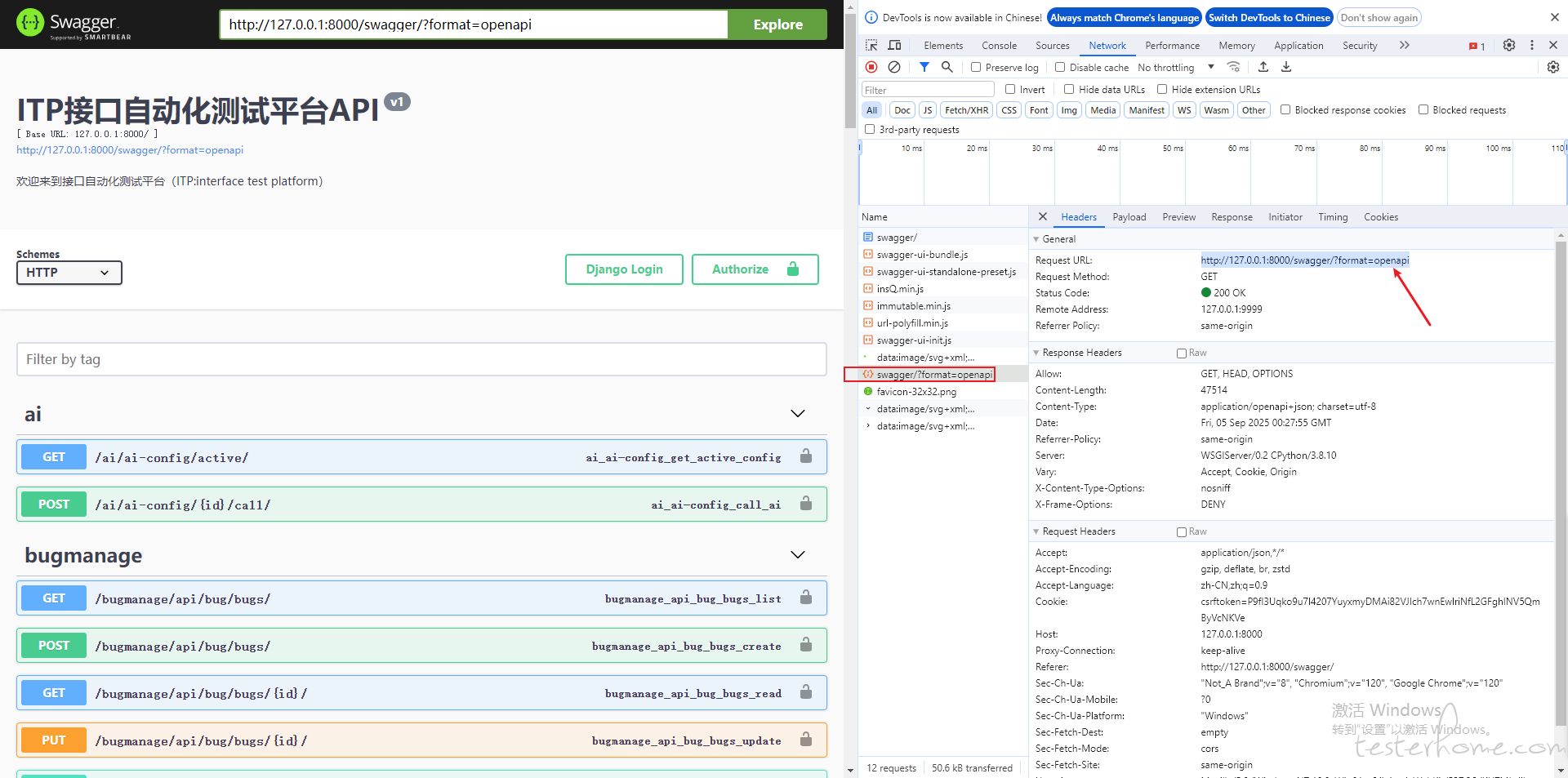This screenshot has width=1568, height=778.
Task: Select the immutable.min.js request row
Action: click(x=943, y=306)
